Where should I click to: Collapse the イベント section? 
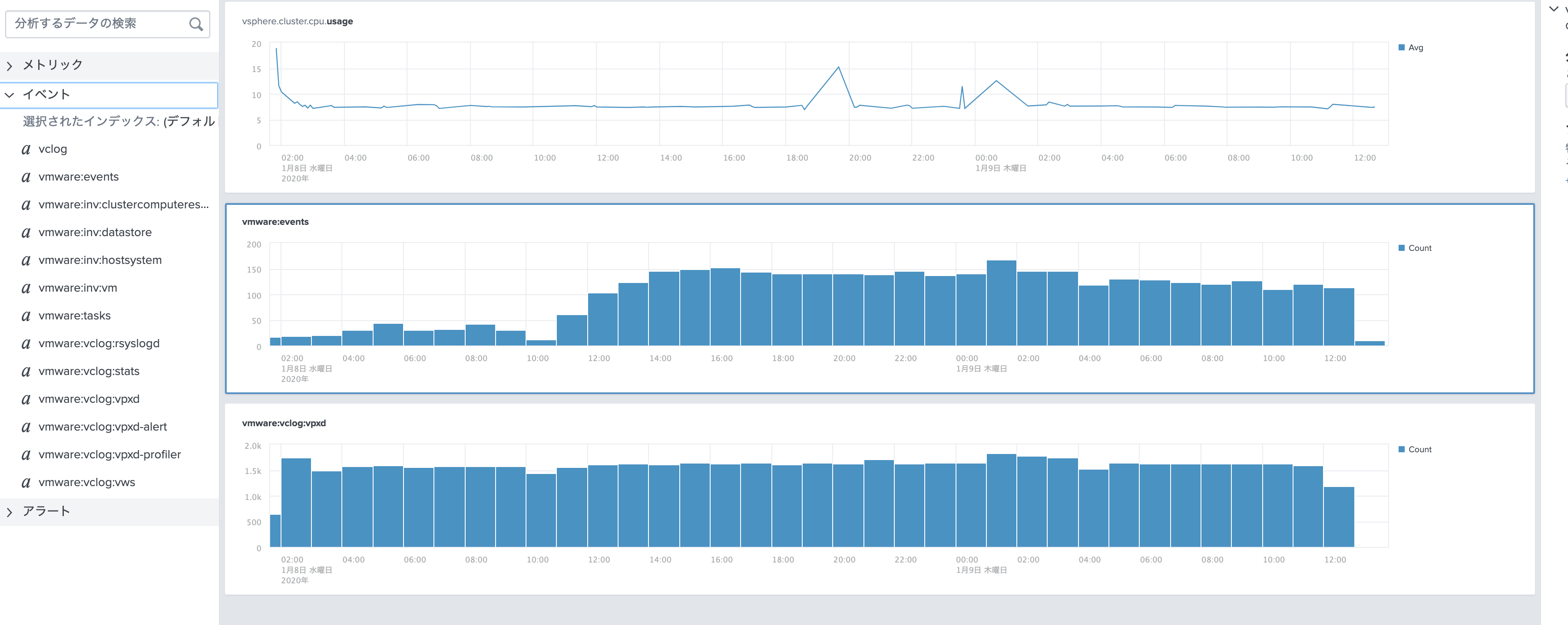click(10, 95)
